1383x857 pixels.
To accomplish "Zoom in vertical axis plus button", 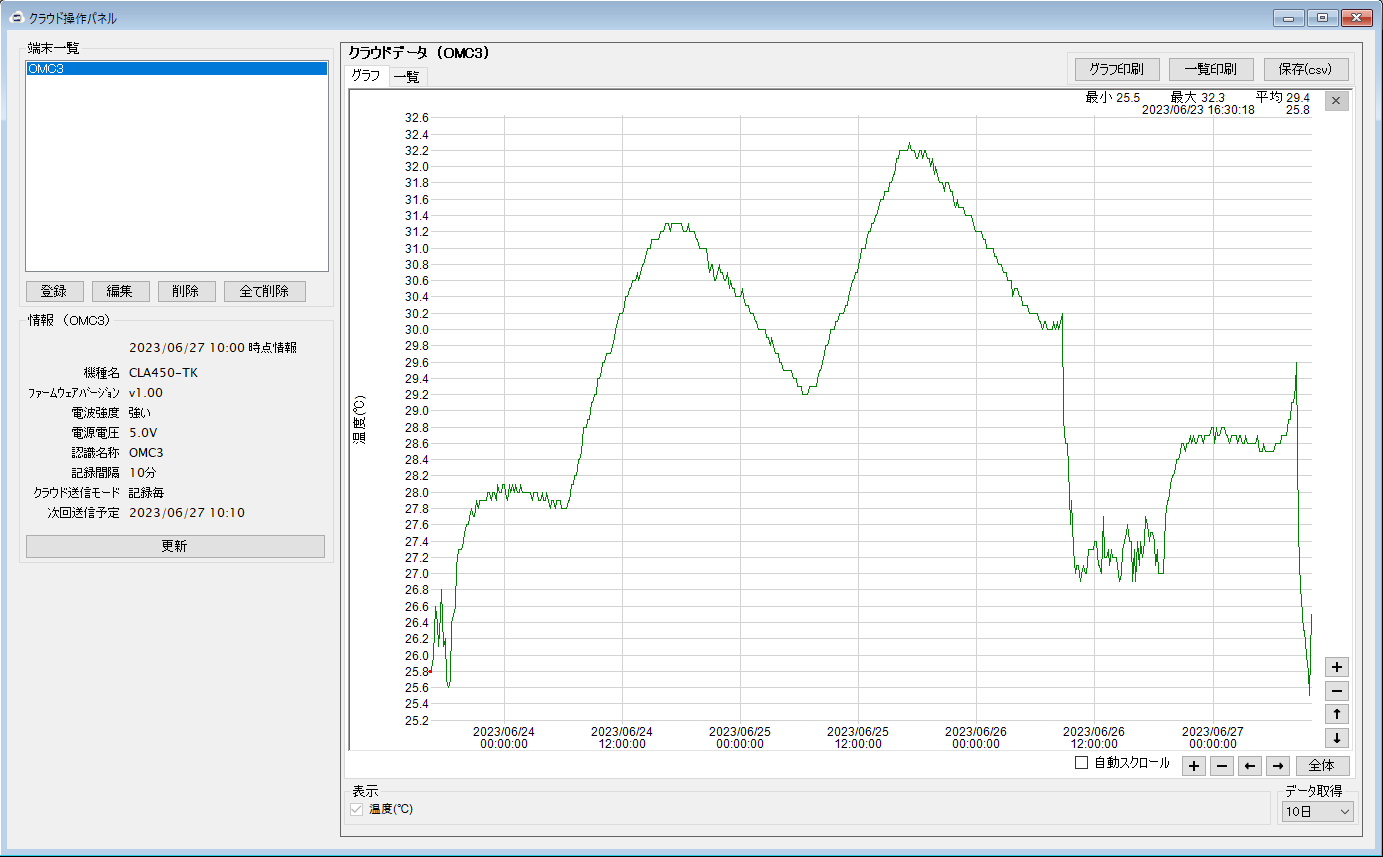I will pyautogui.click(x=1337, y=667).
